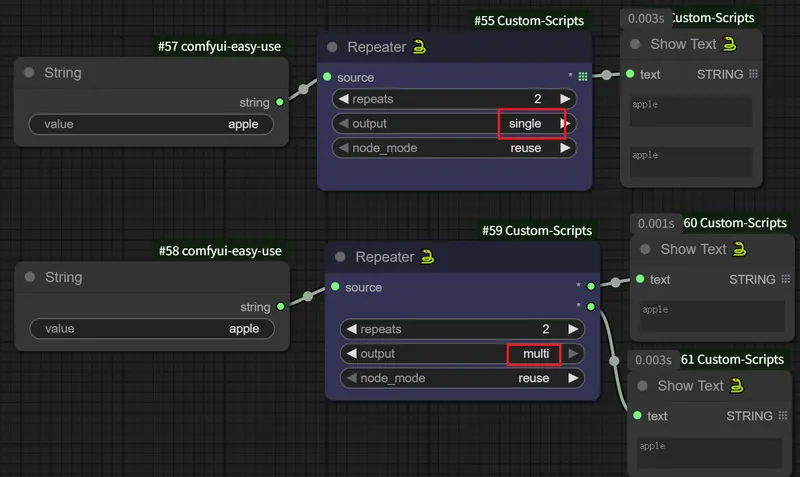This screenshot has height=477, width=800.
Task: Open the output dropdown set to single
Action: point(454,123)
